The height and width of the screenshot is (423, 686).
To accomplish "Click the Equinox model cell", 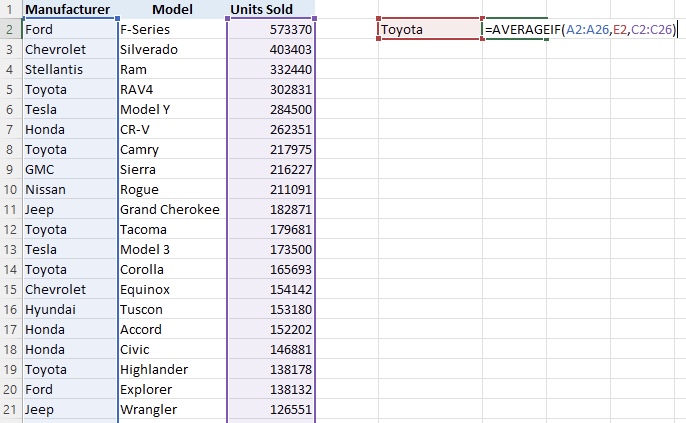I will click(172, 290).
